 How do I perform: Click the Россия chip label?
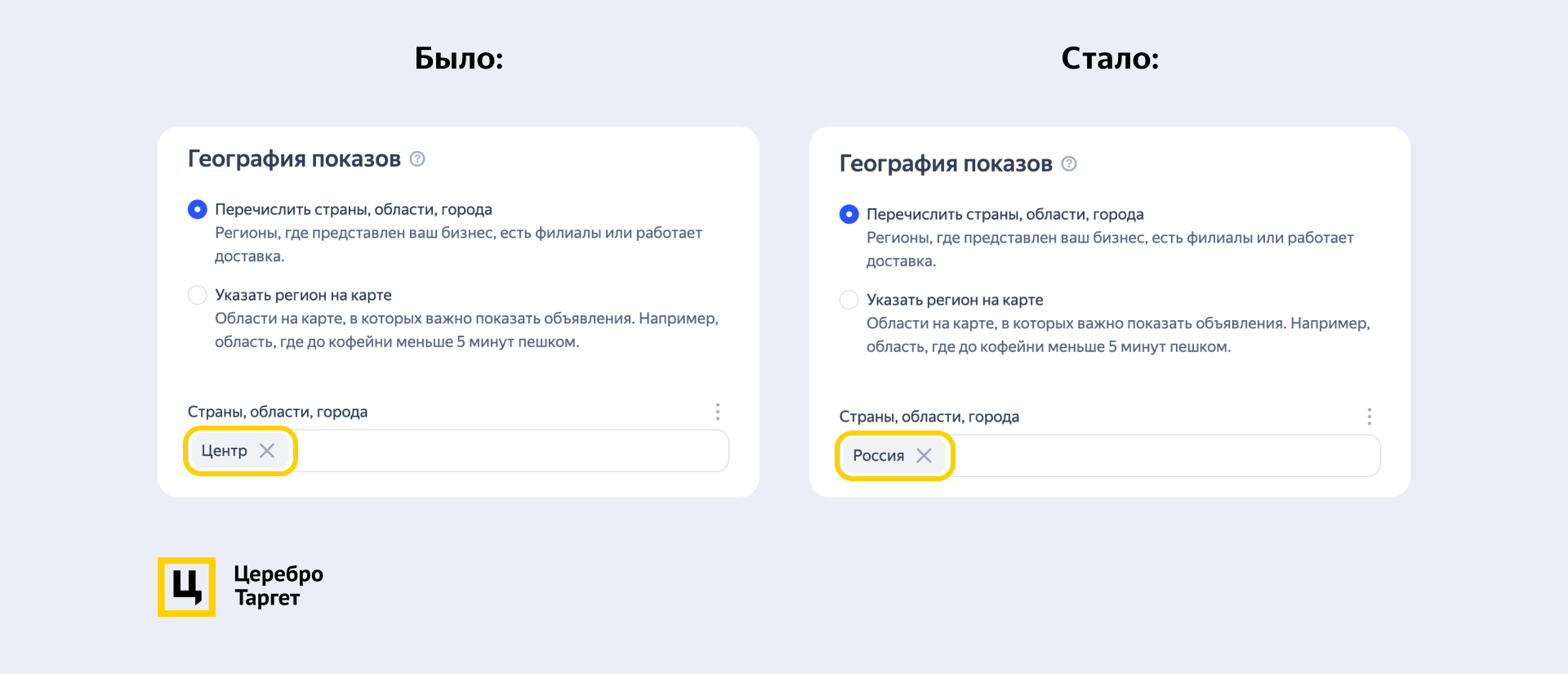coord(878,456)
